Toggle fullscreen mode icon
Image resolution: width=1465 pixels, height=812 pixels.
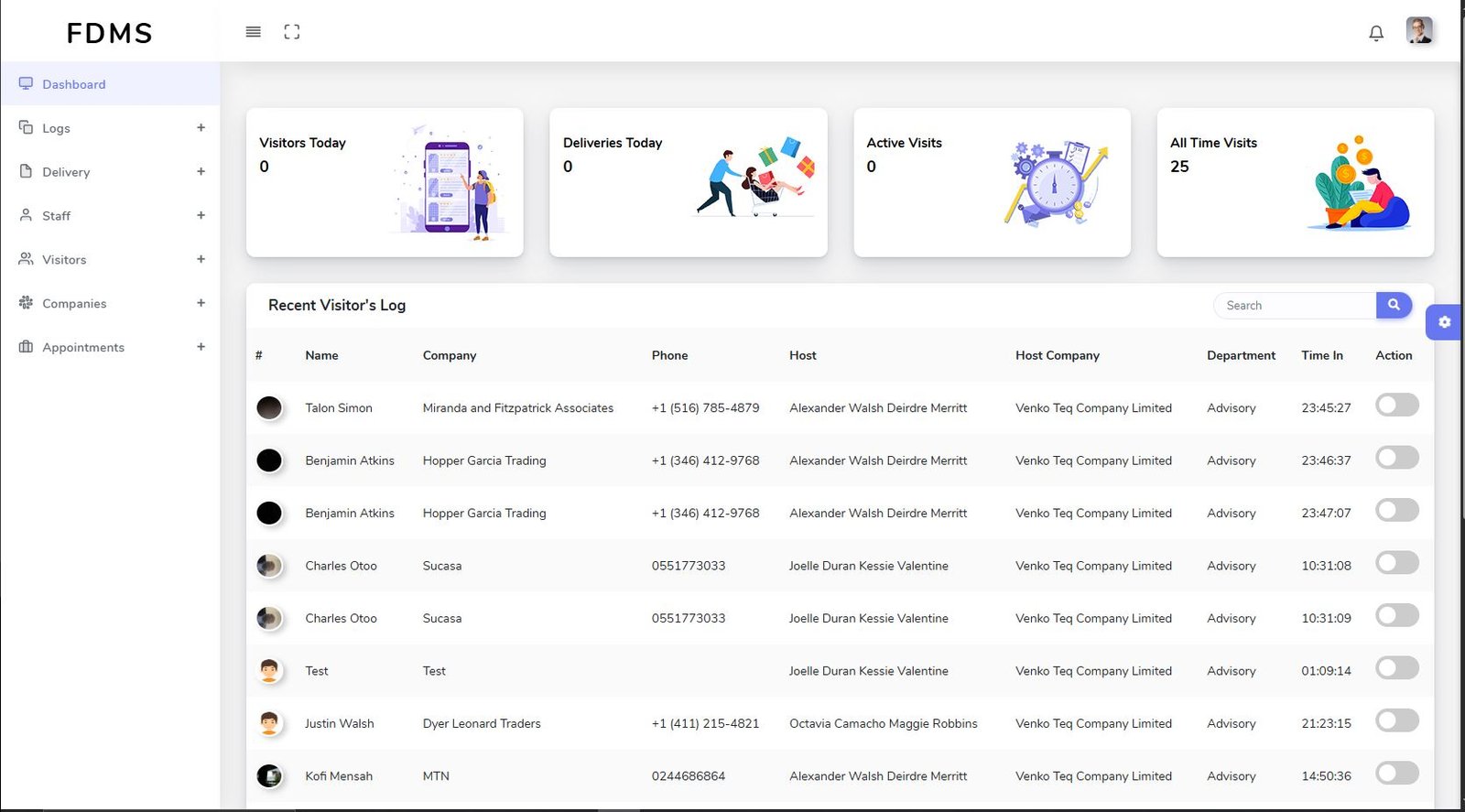point(292,32)
